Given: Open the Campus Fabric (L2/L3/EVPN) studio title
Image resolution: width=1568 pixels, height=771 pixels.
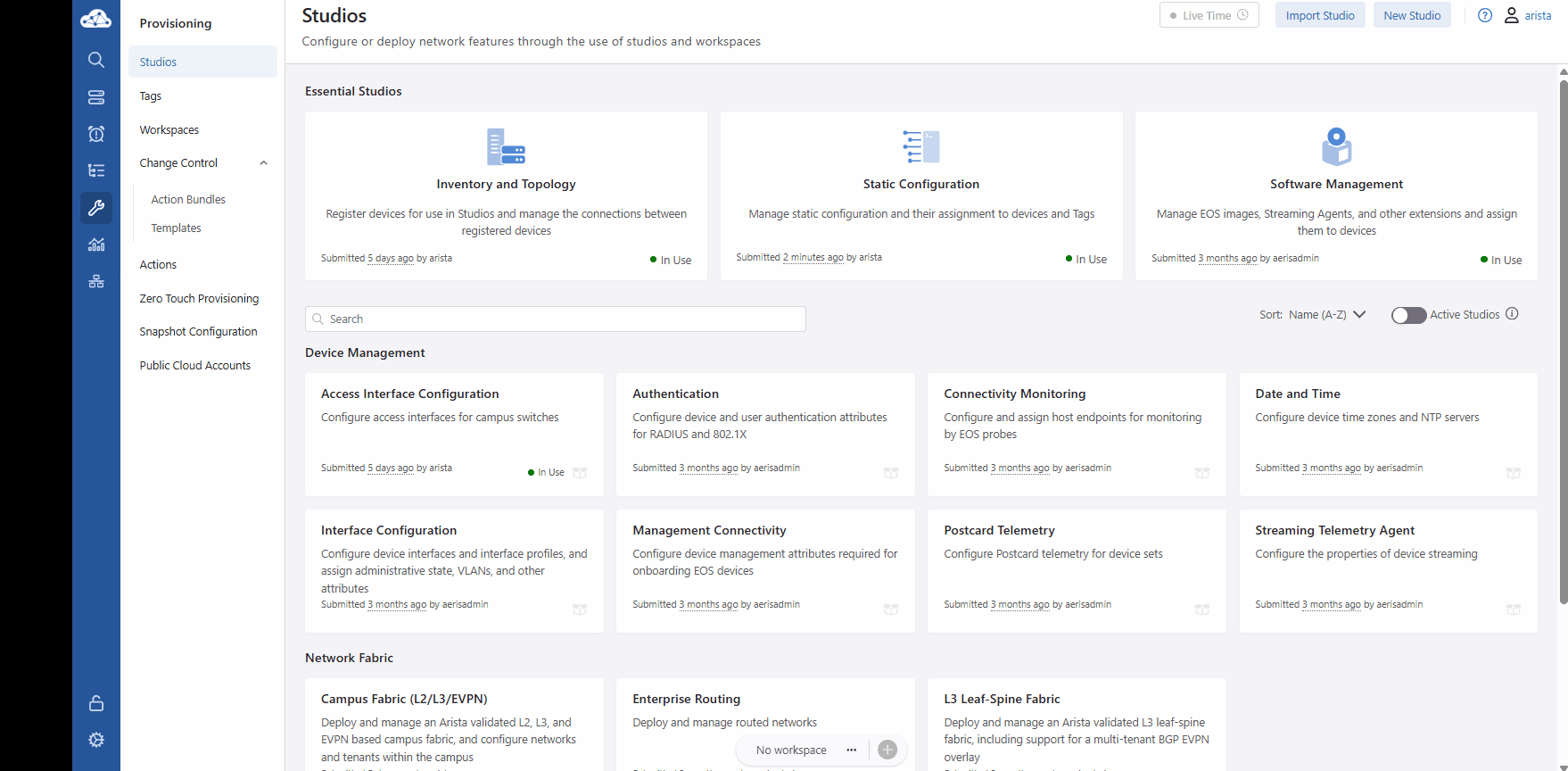Looking at the screenshot, I should click(x=404, y=699).
